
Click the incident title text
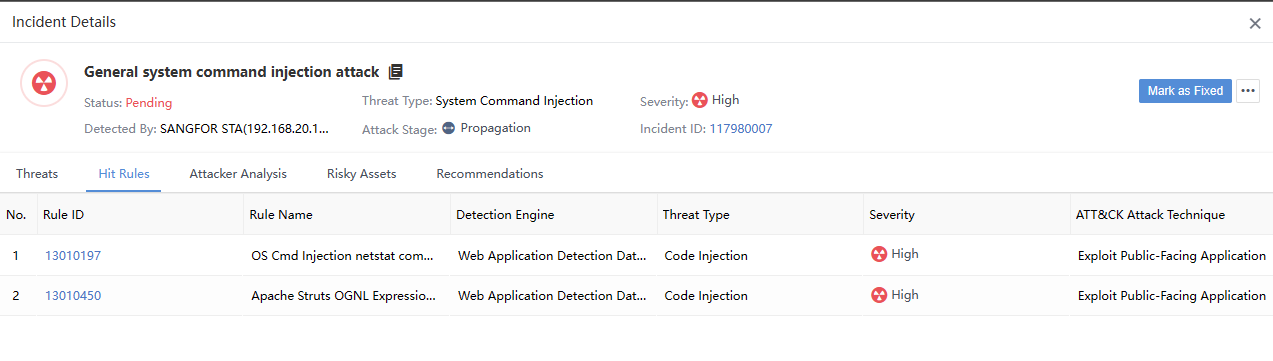coord(232,72)
